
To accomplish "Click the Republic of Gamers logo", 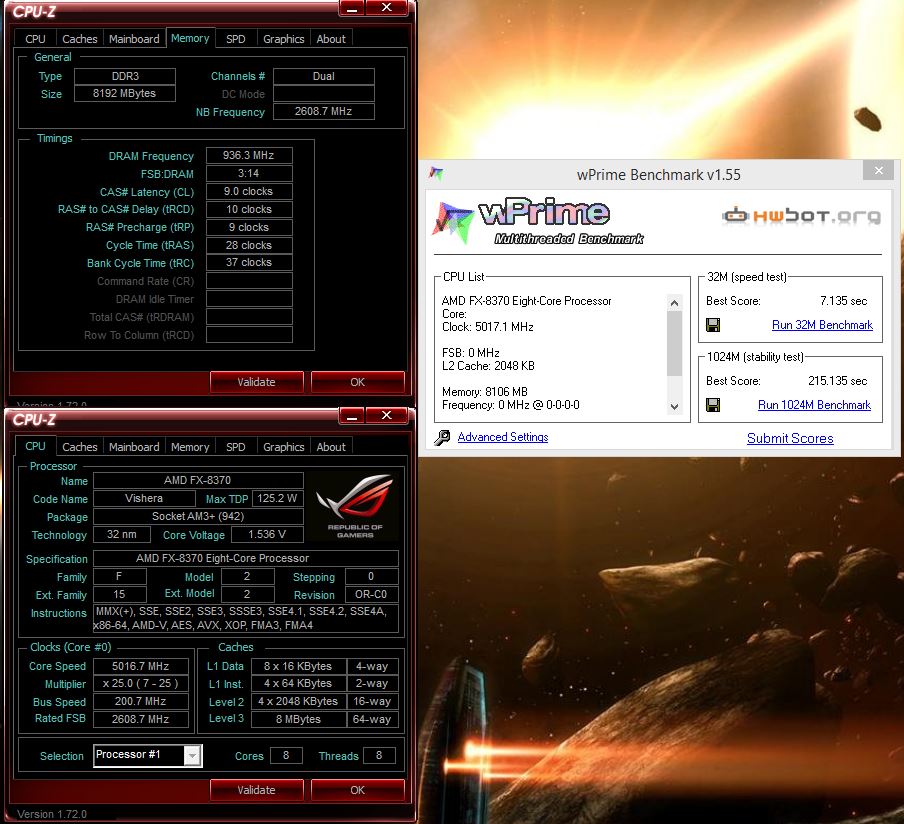I will tap(355, 506).
